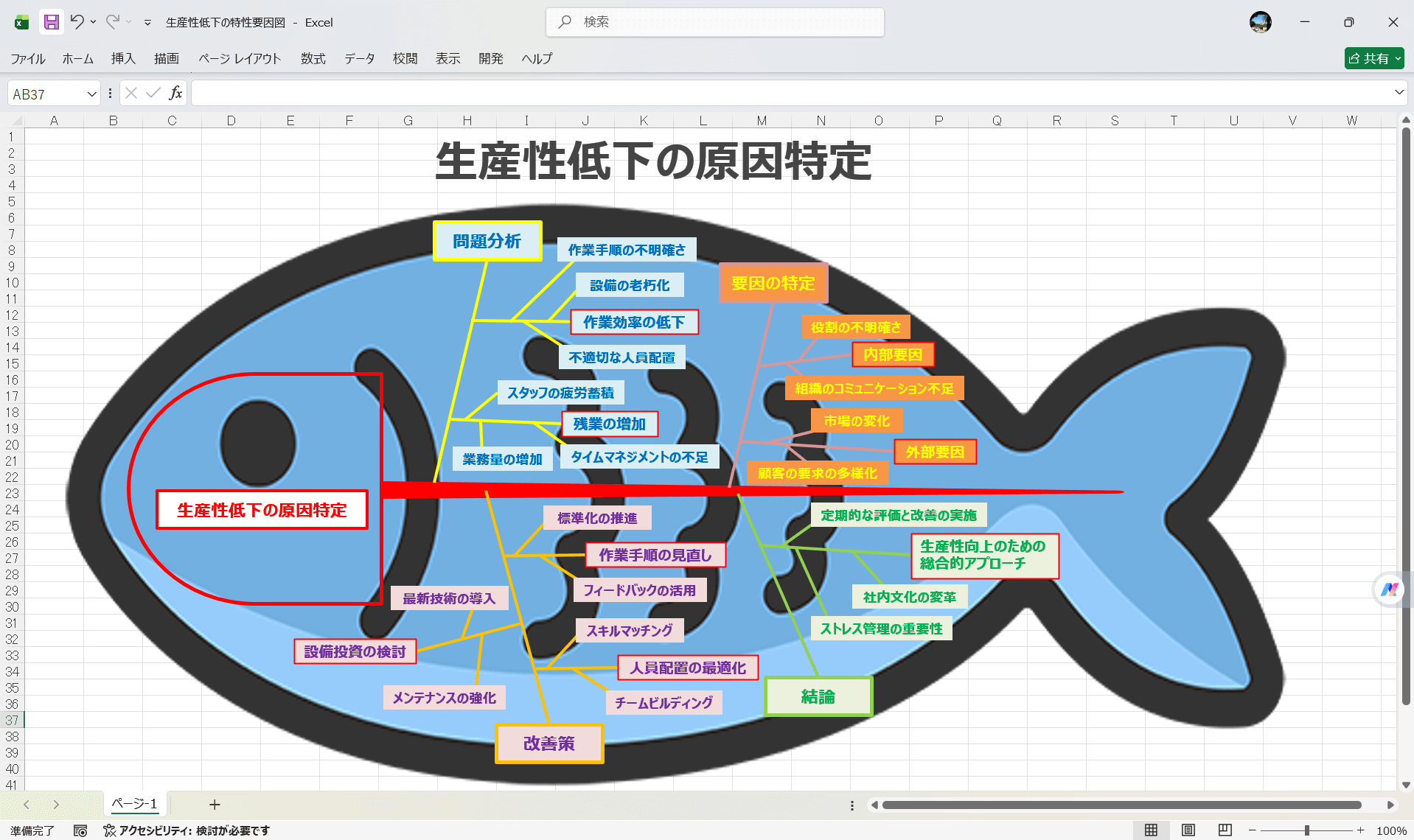Open the Copilot icon on the right edge

[1389, 589]
